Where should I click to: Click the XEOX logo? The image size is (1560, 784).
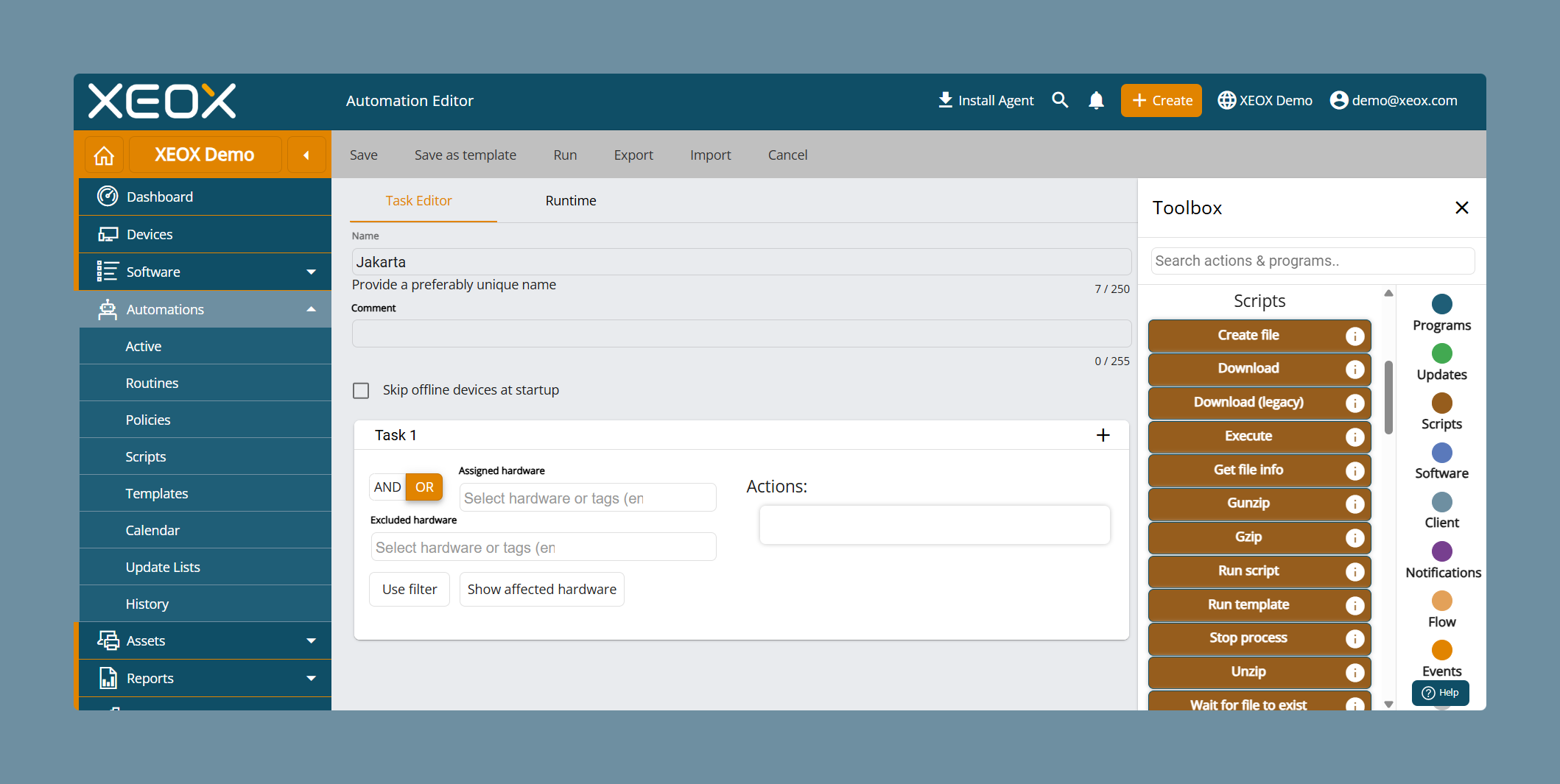(162, 101)
